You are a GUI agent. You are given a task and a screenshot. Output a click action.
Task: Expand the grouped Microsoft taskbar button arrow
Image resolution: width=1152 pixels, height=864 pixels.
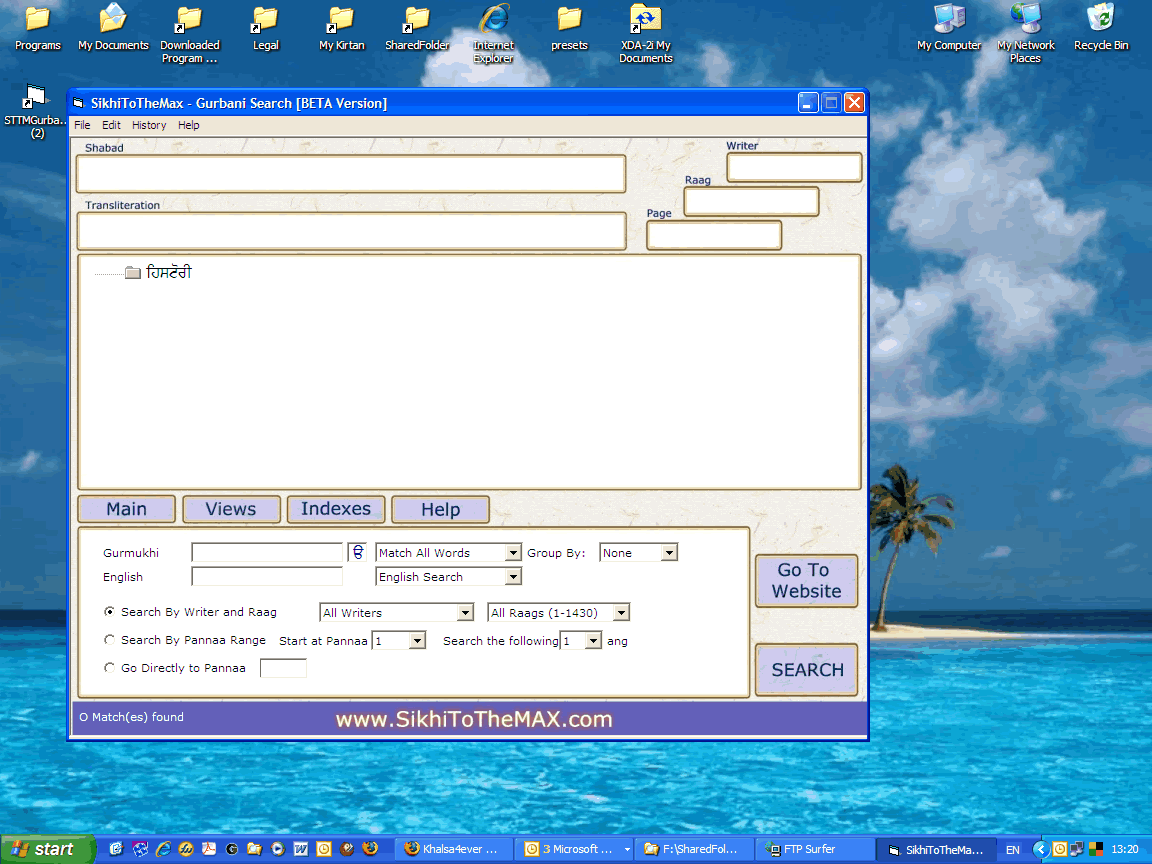click(x=627, y=850)
